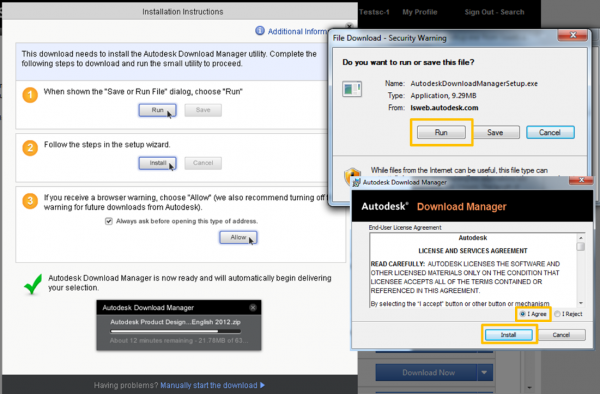The height and width of the screenshot is (394, 600).
Task: Click Run in File Download security warning
Action: pos(441,132)
